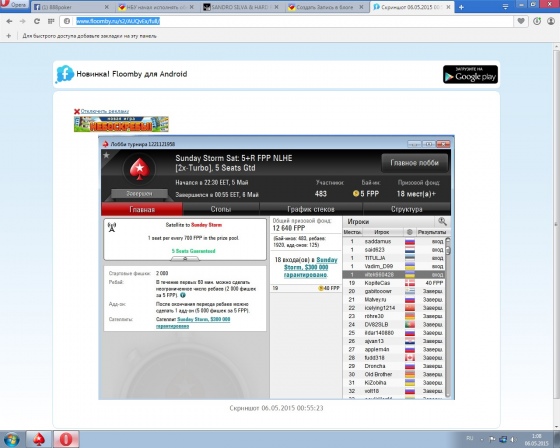Click the Google Play download badge
Viewport: 560px width, 448px height.
coord(470,74)
